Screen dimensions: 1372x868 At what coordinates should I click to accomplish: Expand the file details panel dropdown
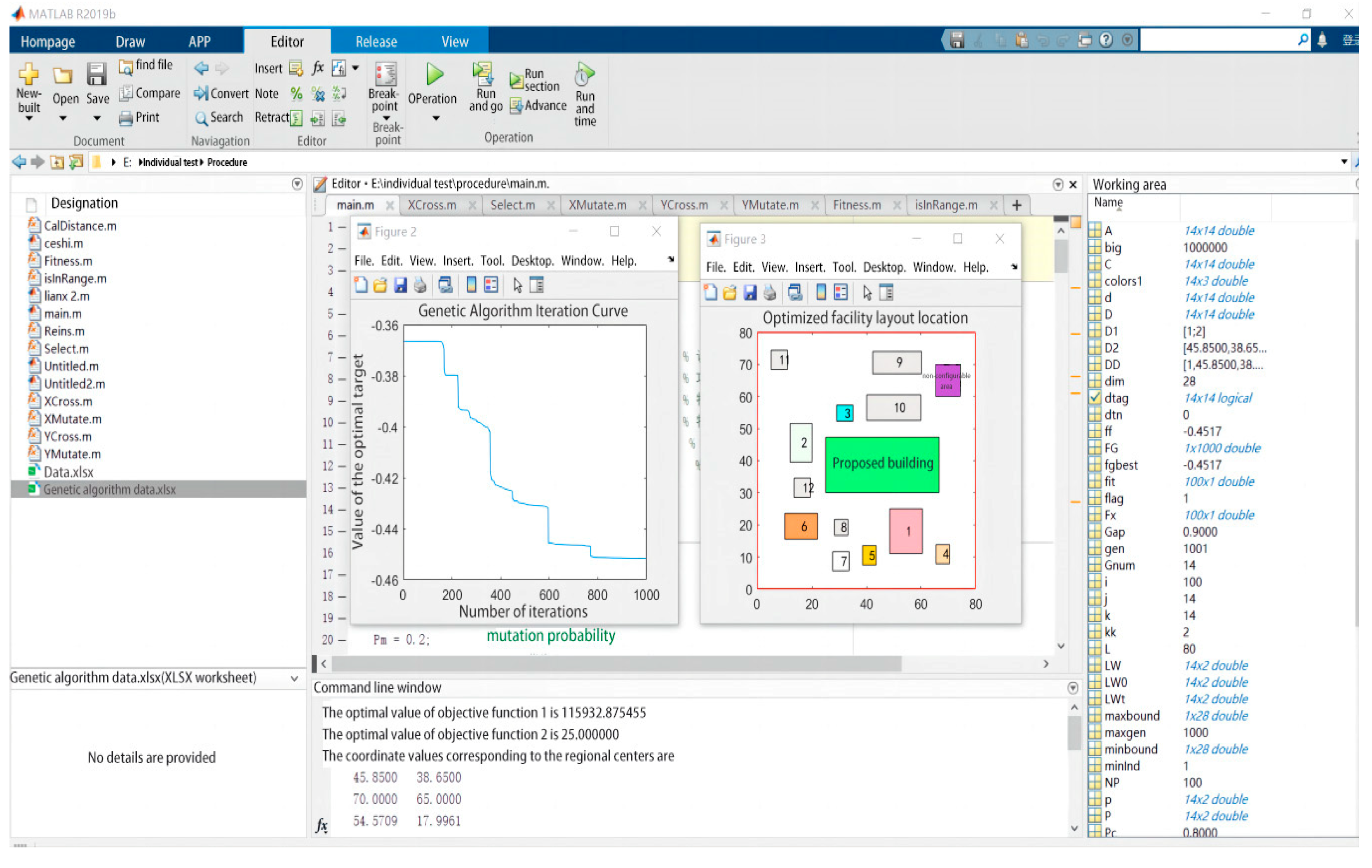click(295, 678)
